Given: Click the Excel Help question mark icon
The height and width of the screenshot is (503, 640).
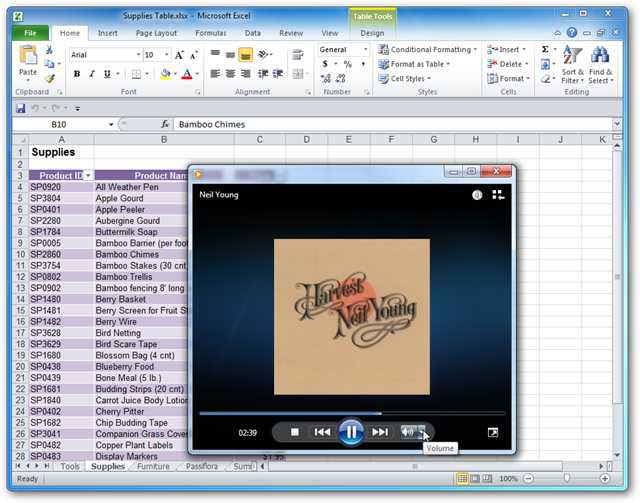Looking at the screenshot, I should [572, 32].
